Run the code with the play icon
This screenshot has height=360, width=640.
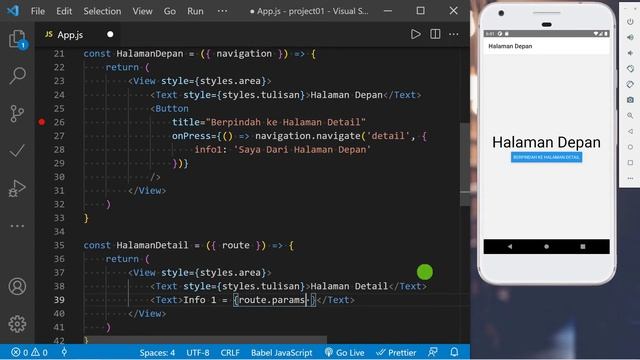click(x=416, y=34)
